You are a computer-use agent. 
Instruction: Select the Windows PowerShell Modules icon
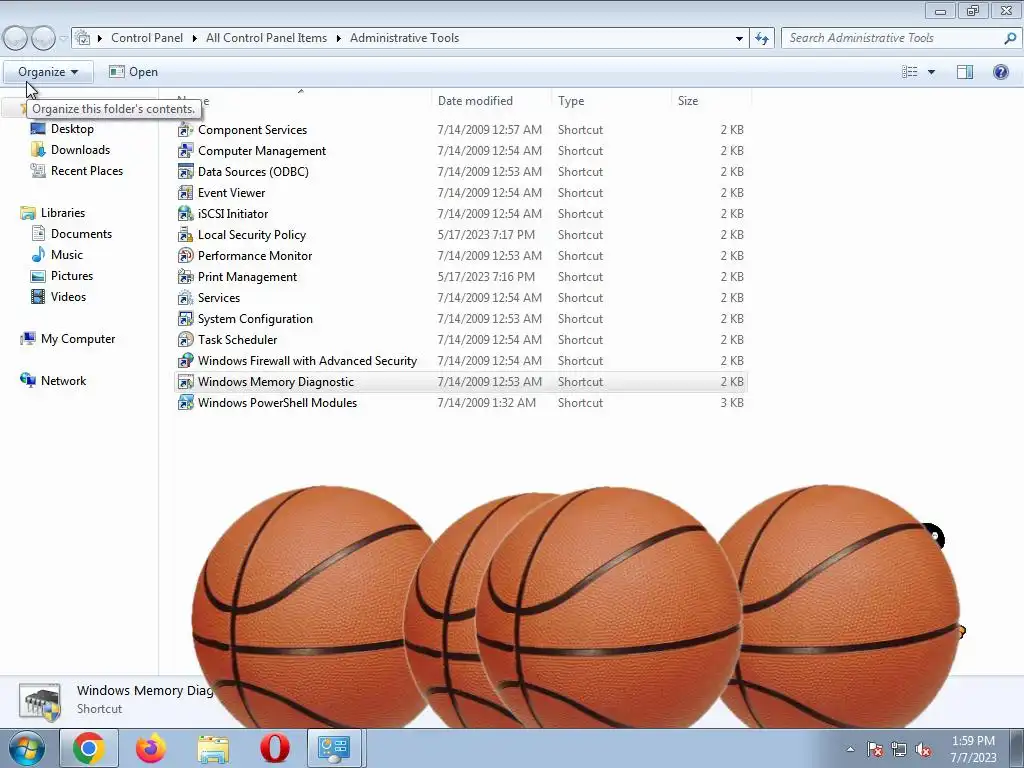tap(185, 403)
